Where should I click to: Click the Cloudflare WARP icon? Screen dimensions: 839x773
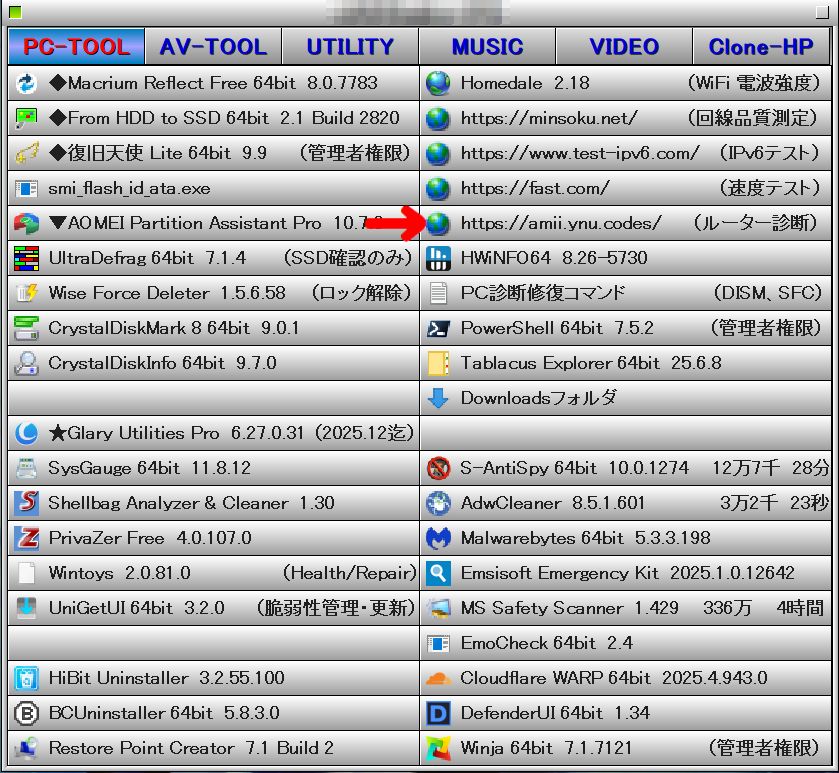tap(438, 678)
